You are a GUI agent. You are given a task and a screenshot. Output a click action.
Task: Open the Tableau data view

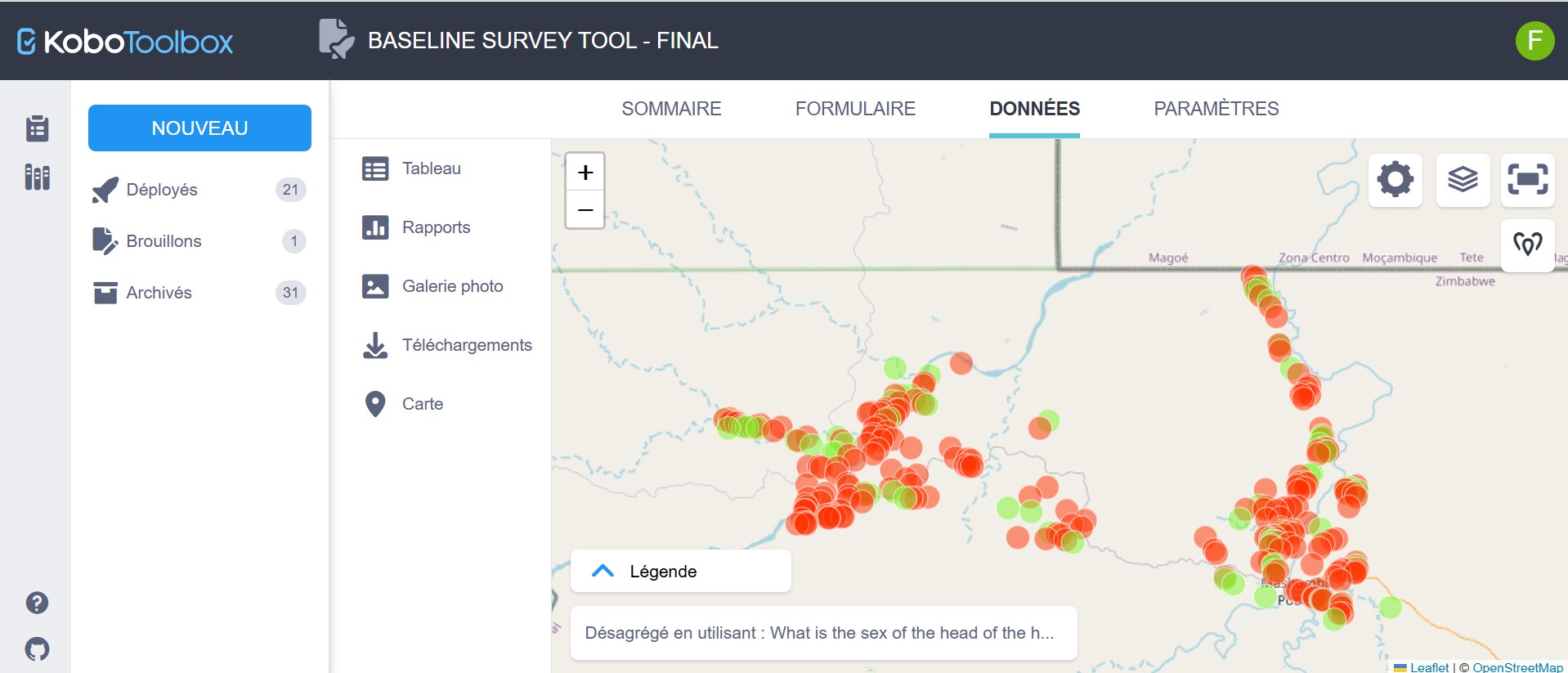[431, 168]
